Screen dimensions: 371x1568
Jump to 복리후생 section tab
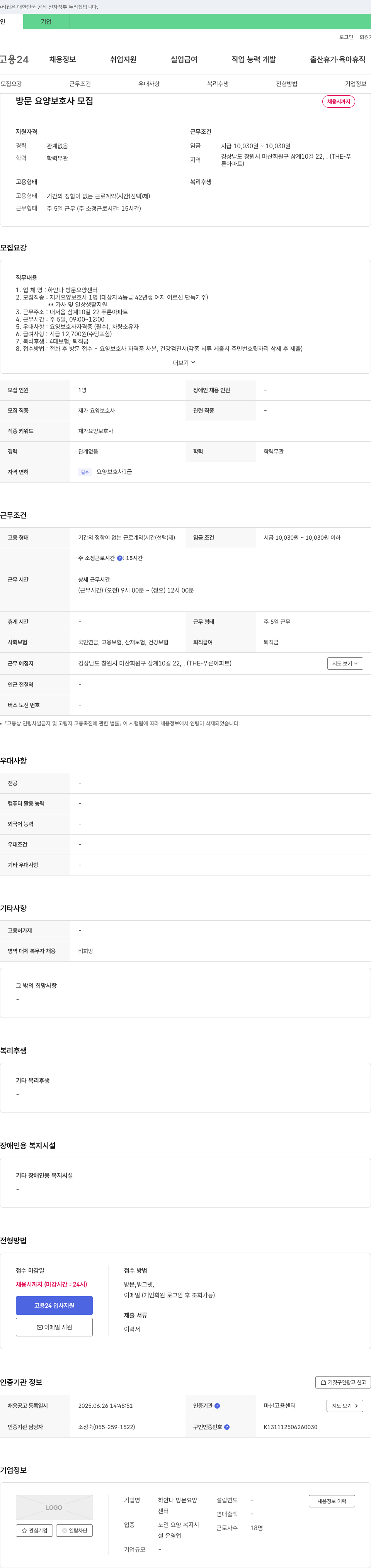(x=218, y=84)
